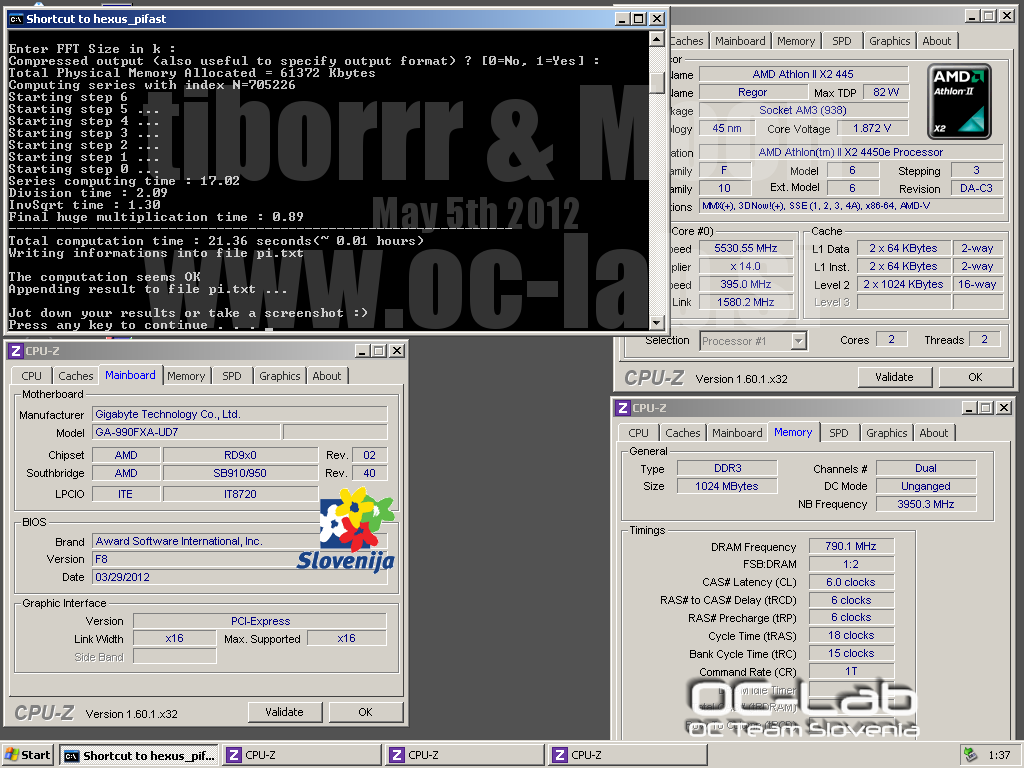Click the system tray network icon
Image resolution: width=1024 pixels, height=768 pixels.
coord(970,755)
